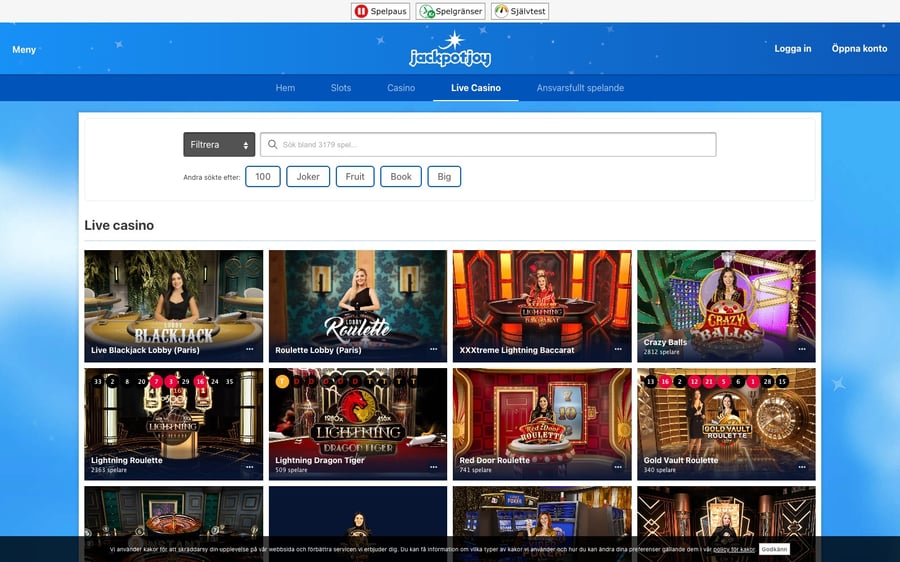Open more options on Live Blackjack Lobby card

[x=250, y=349]
